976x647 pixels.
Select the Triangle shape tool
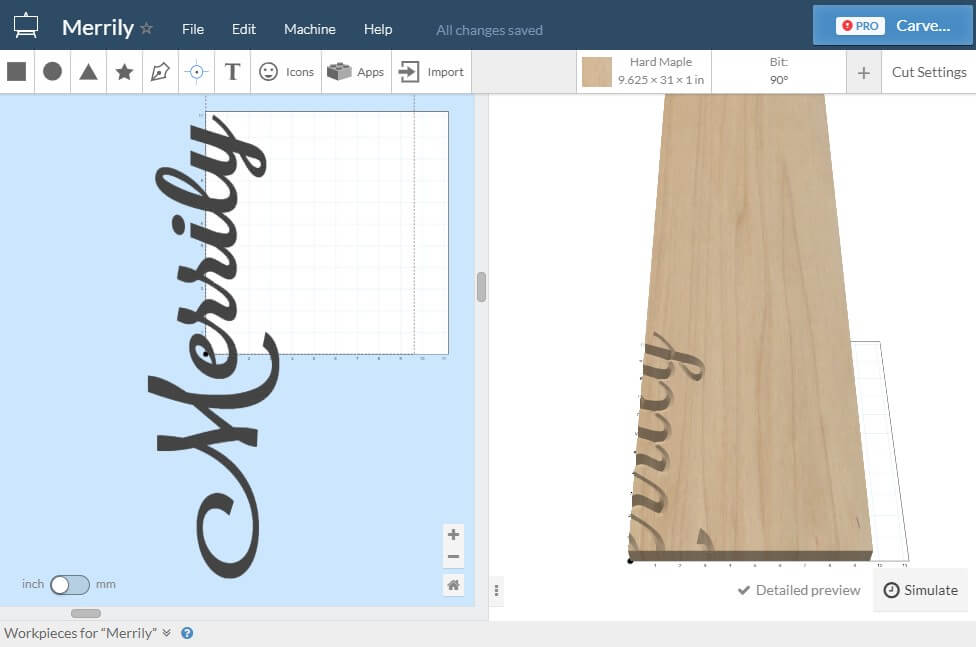88,72
